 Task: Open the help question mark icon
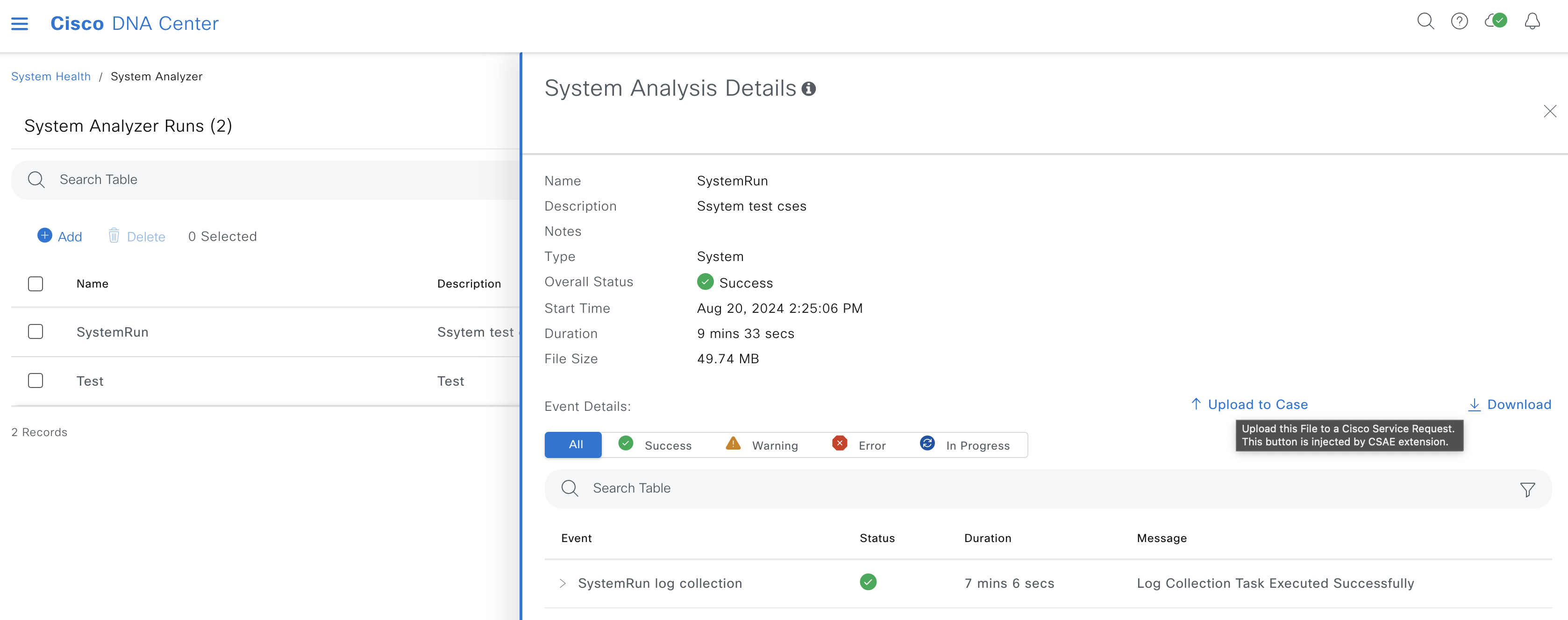pyautogui.click(x=1459, y=22)
